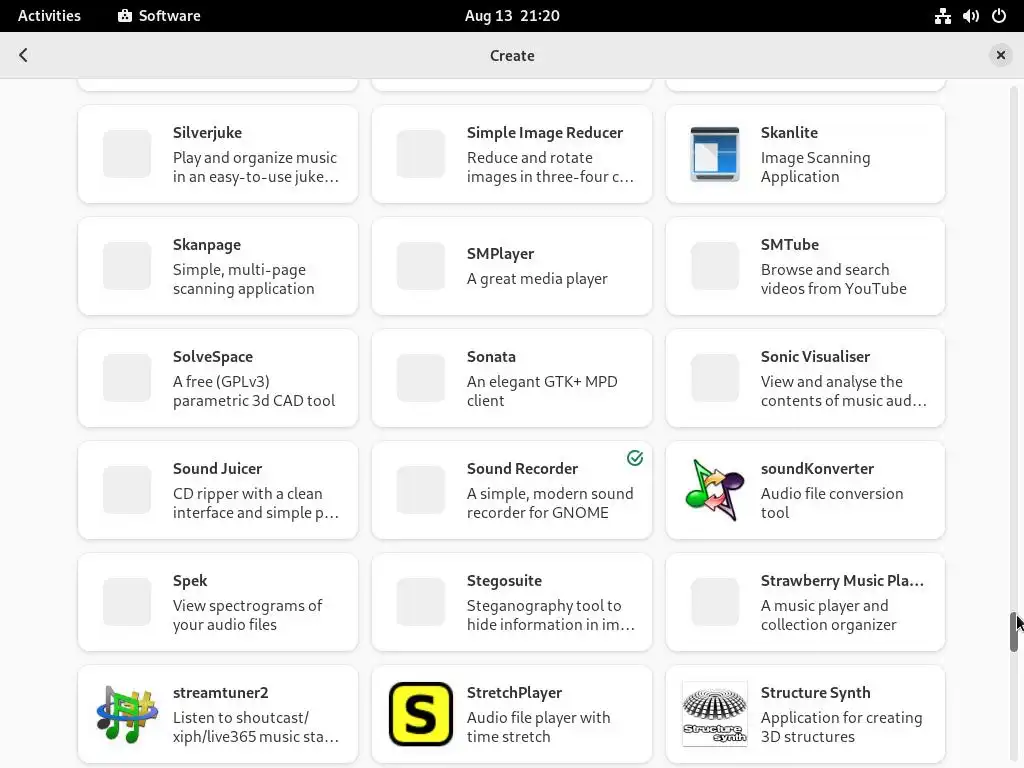1024x768 pixels.
Task: Click the Simple Image Reducer placeholder icon
Action: 421,154
